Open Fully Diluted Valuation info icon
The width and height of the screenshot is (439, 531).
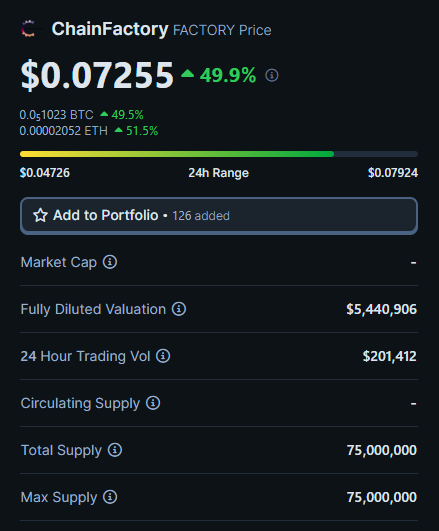pyautogui.click(x=179, y=309)
